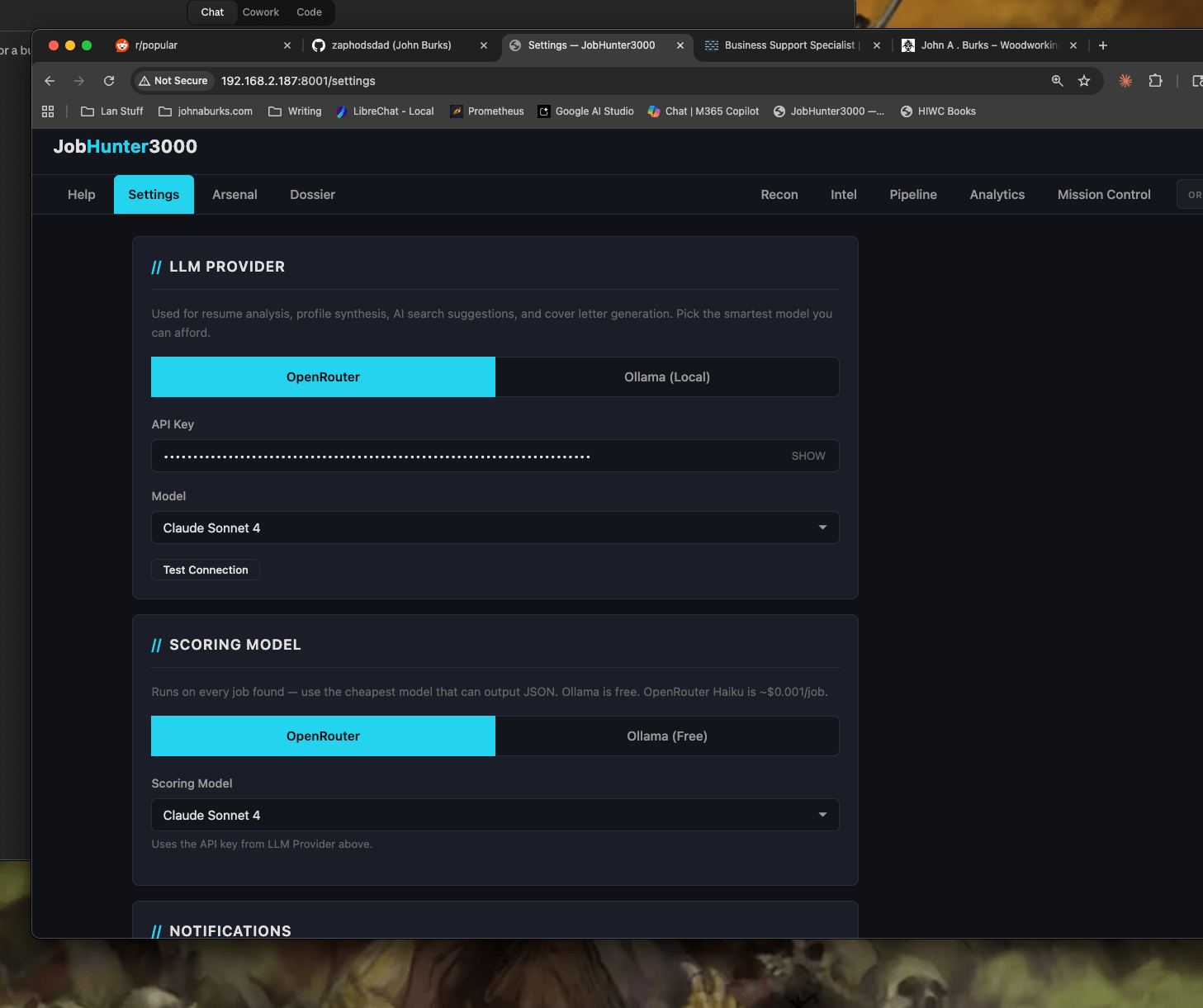The image size is (1203, 1008).
Task: Click the partially visible OR button in nav
Action: click(1191, 195)
